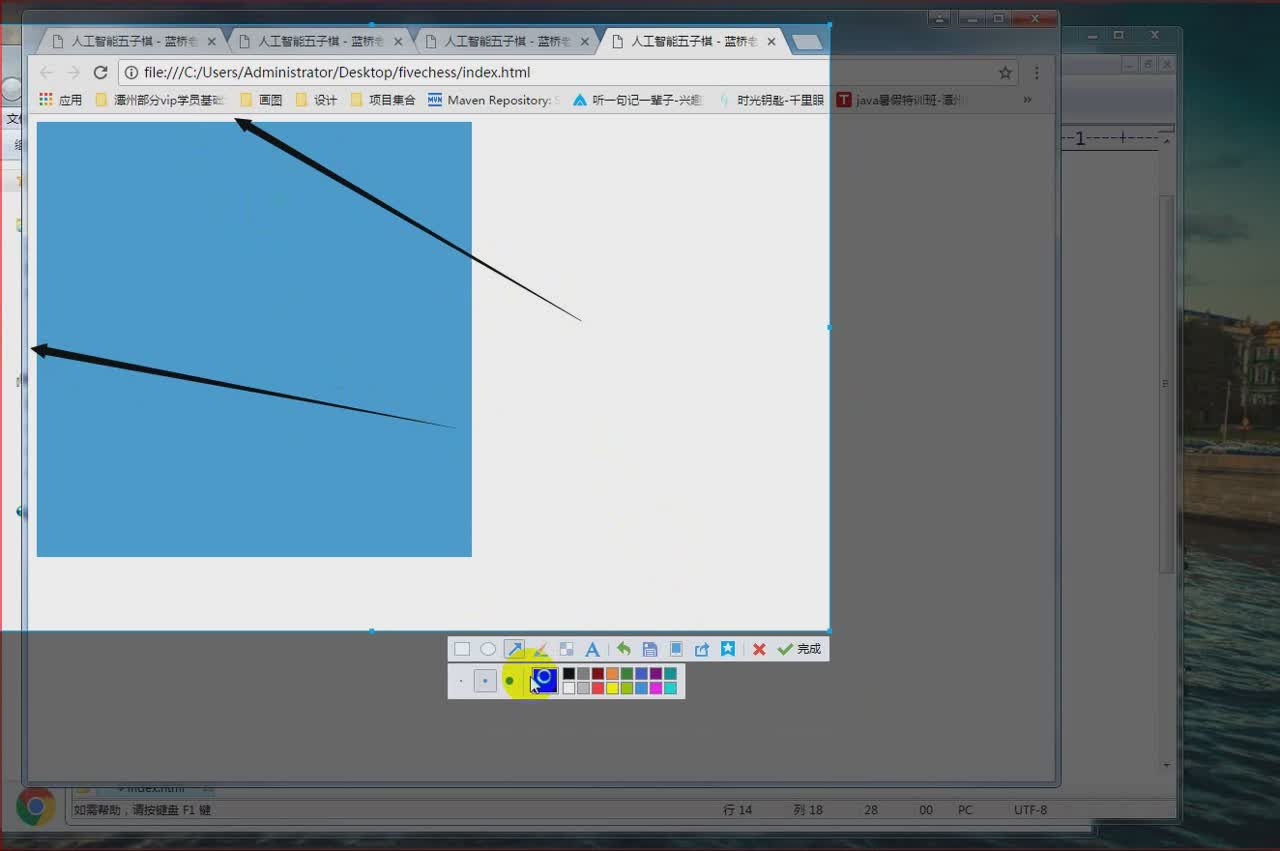Pick the white color swatch

569,688
